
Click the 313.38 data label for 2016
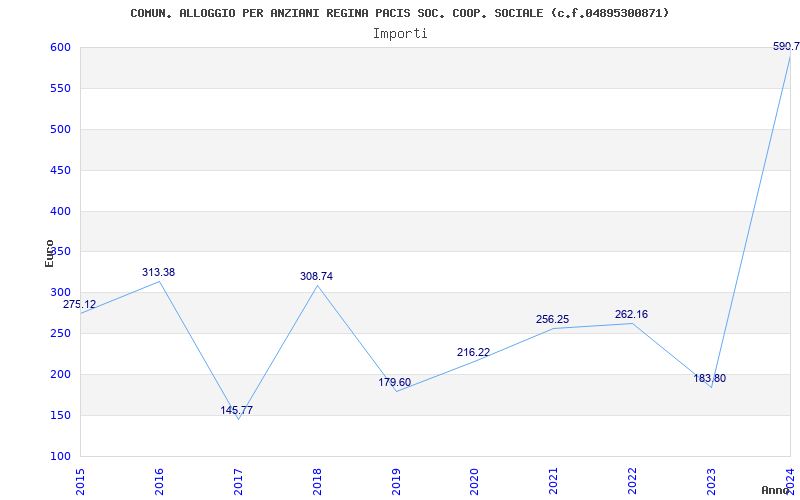point(158,272)
